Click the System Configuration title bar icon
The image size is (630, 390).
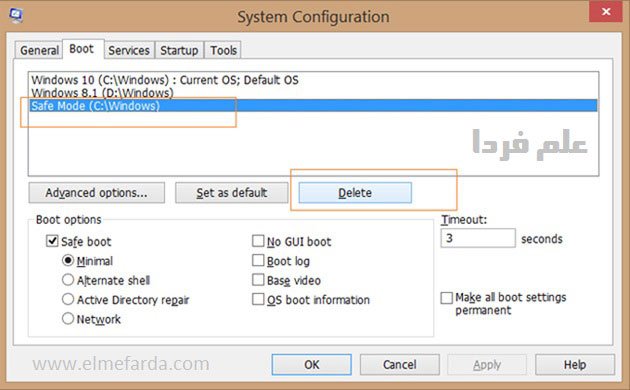(x=16, y=16)
